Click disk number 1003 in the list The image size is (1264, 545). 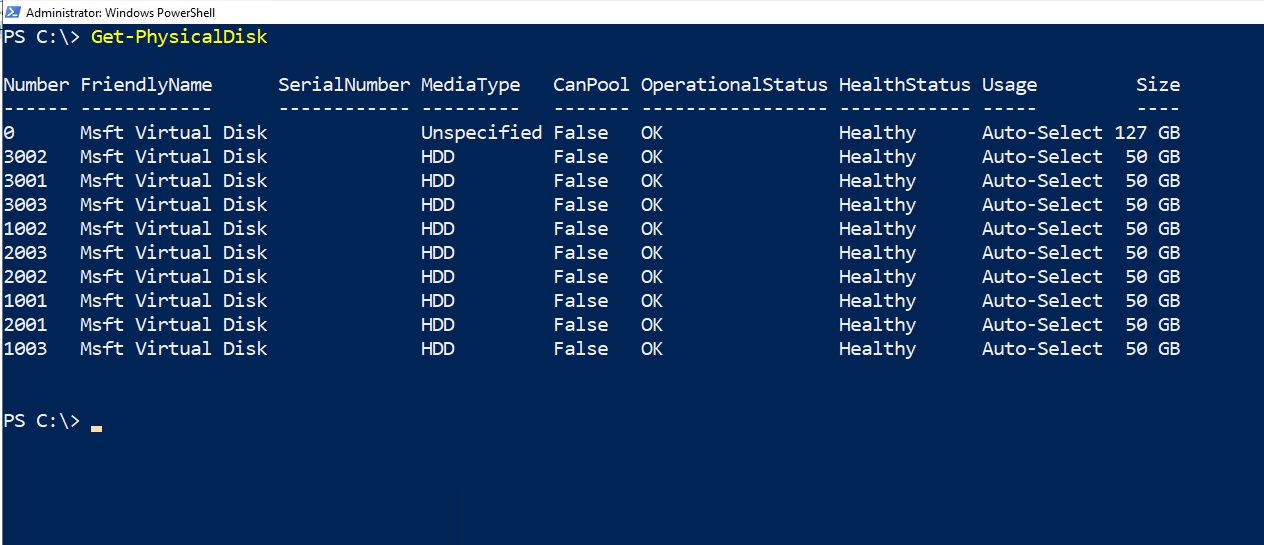click(x=25, y=349)
